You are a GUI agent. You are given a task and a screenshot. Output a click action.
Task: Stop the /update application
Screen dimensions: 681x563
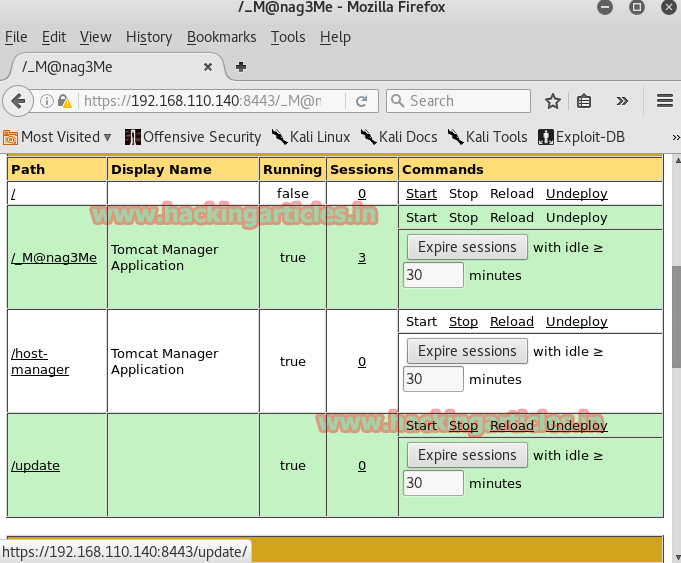tap(463, 426)
